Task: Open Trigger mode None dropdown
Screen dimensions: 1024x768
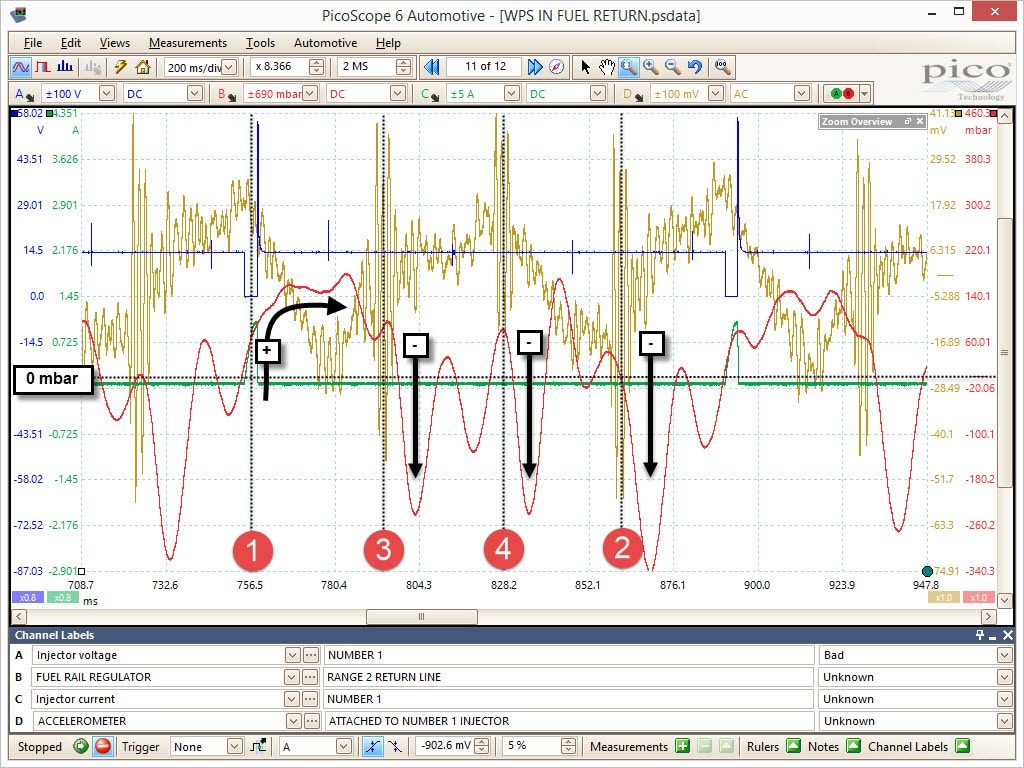Action: (234, 746)
